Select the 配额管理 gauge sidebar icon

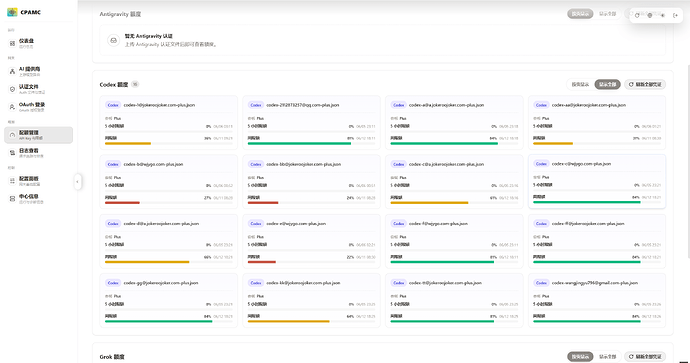click(12, 135)
